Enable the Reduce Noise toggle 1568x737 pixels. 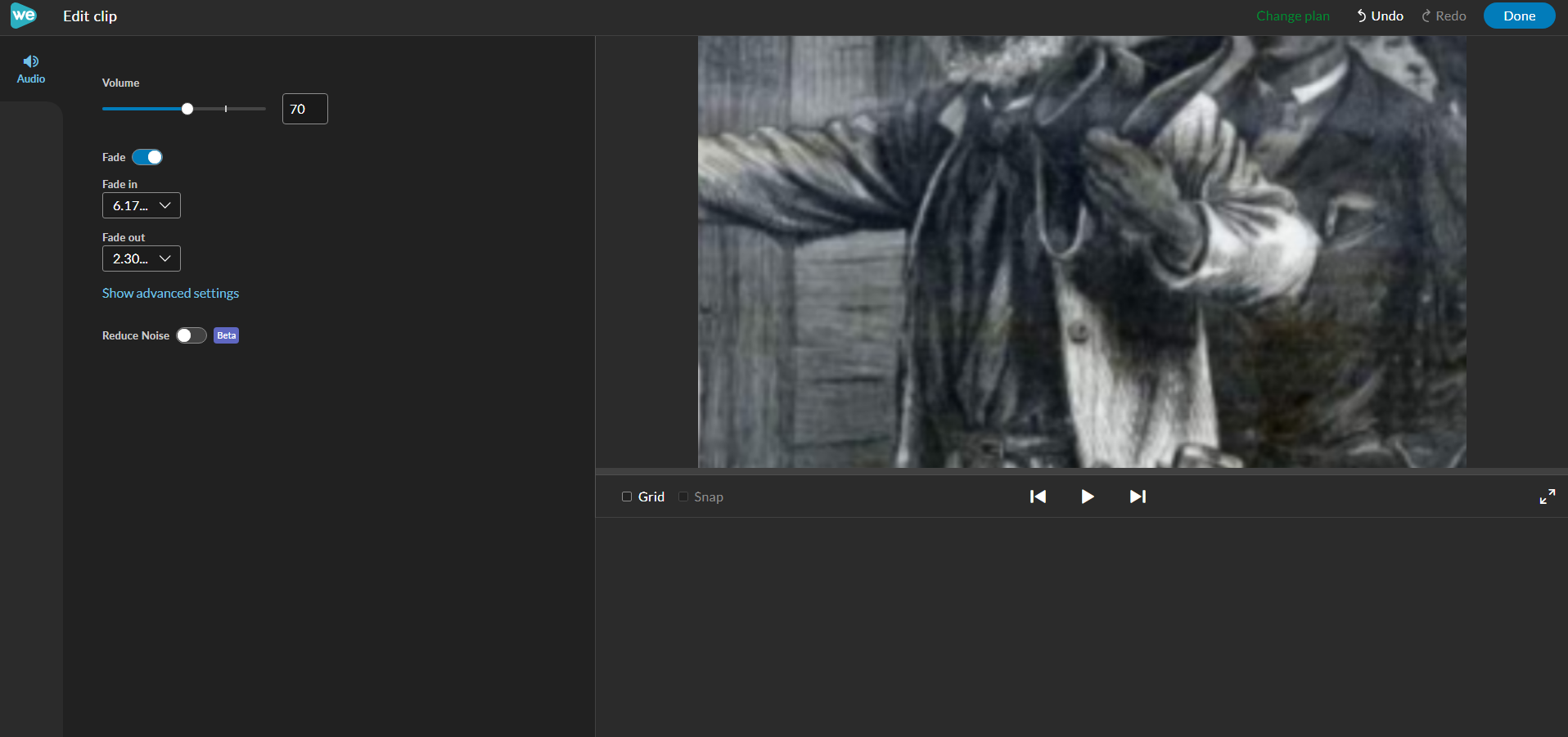coord(191,335)
